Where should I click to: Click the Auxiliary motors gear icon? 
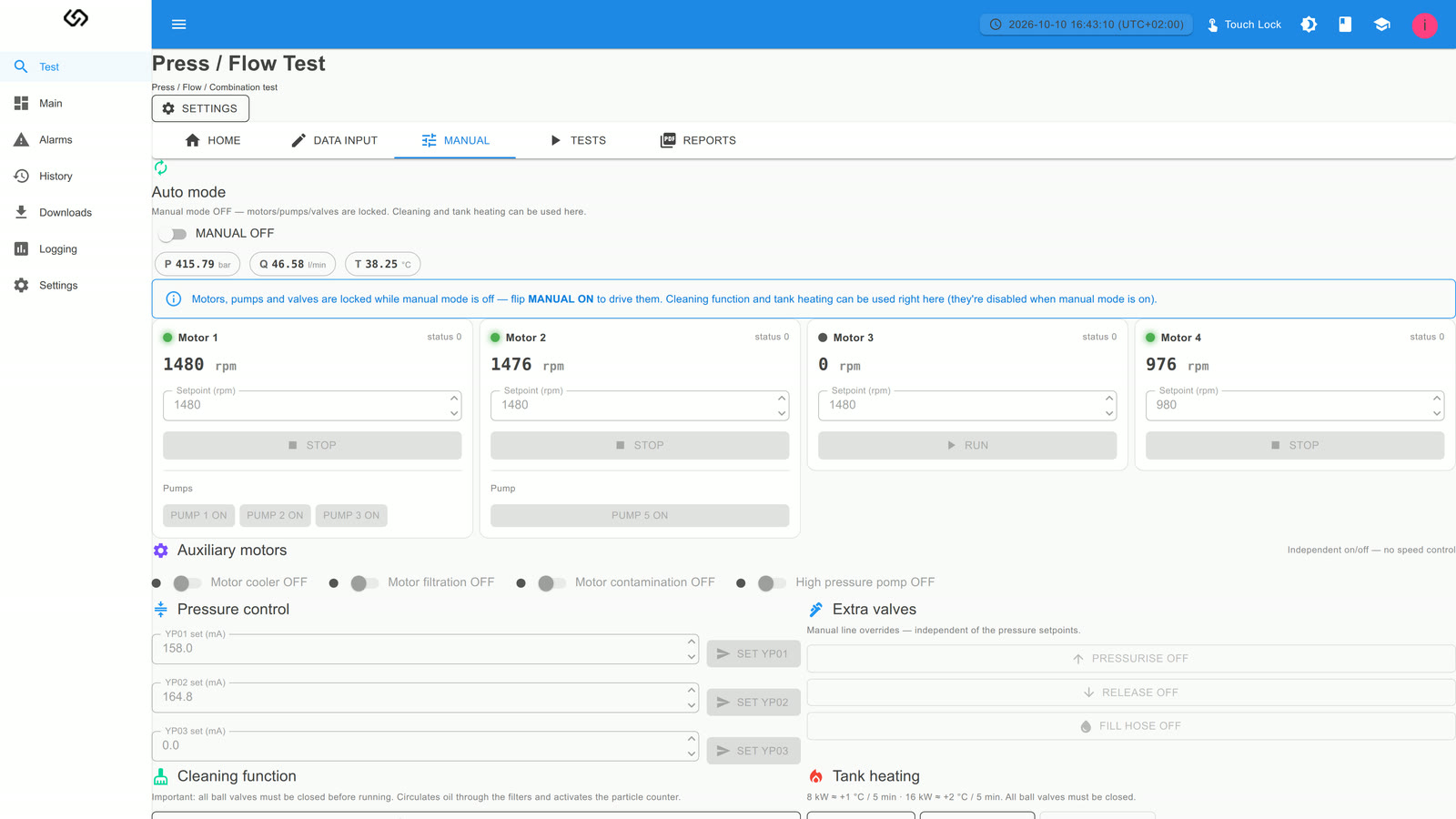click(161, 551)
